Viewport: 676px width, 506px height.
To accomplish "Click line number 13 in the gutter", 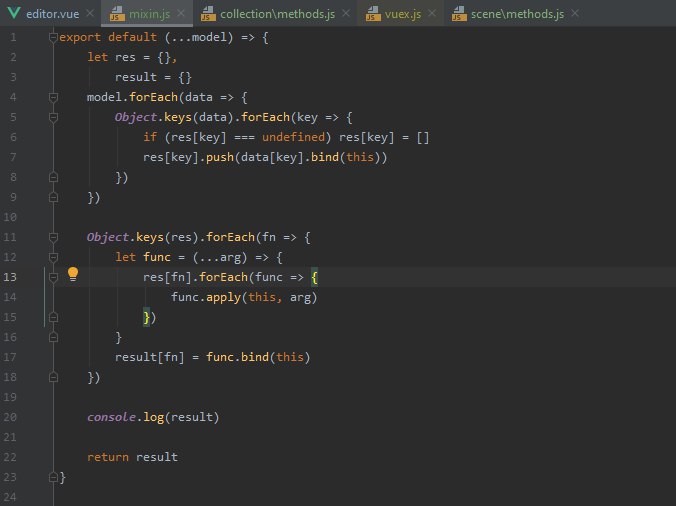I will 10,277.
